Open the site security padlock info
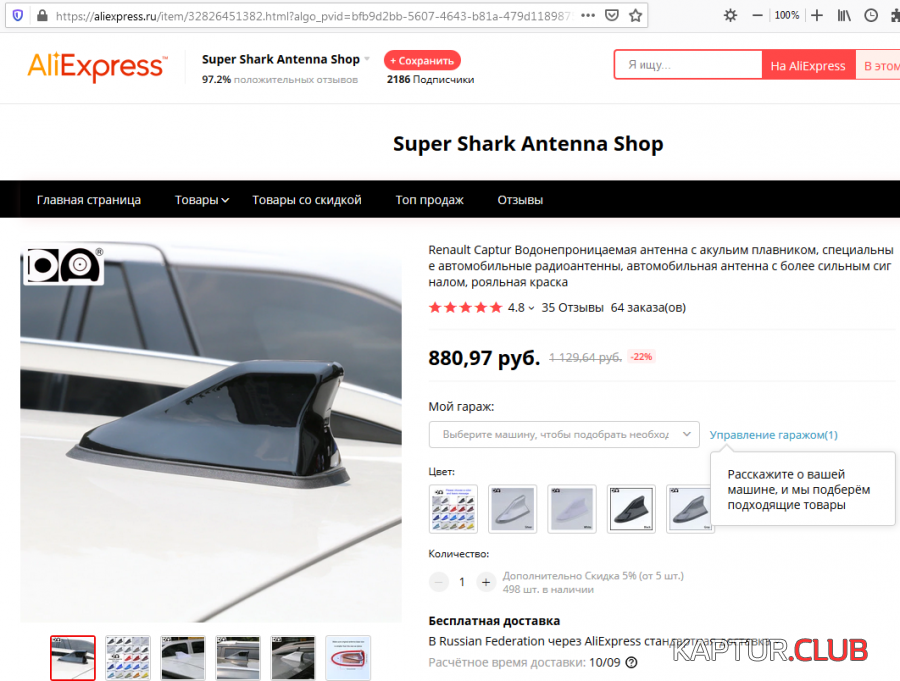This screenshot has height=681, width=900. (42, 16)
